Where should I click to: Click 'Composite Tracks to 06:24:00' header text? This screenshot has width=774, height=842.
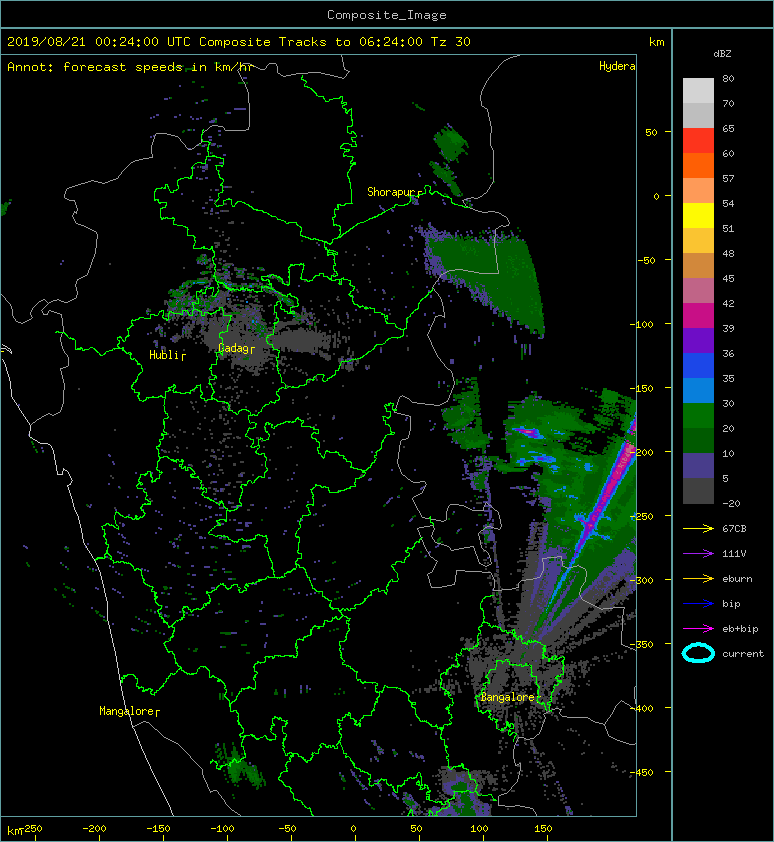[x=310, y=42]
